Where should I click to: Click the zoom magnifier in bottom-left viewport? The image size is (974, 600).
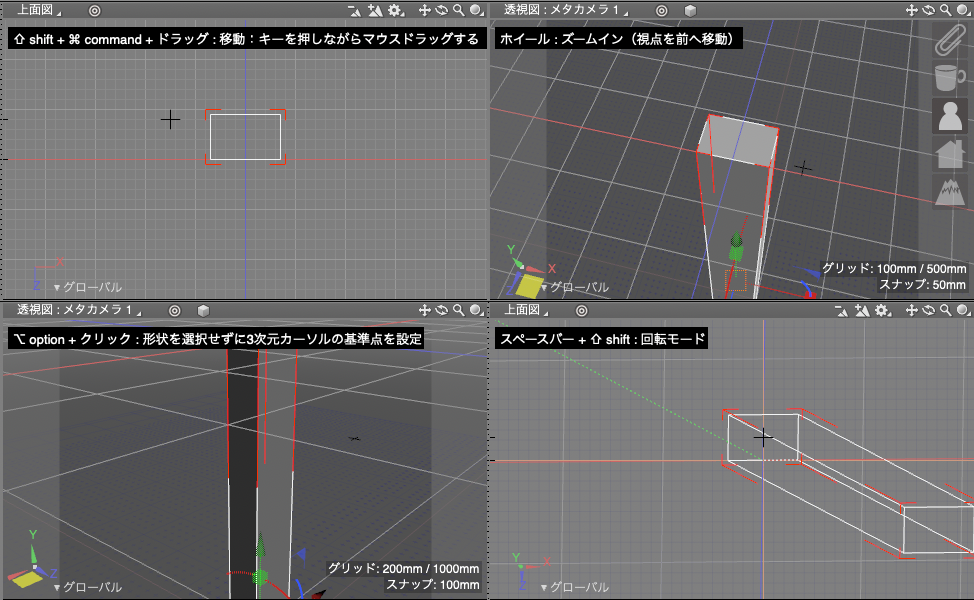pyautogui.click(x=458, y=310)
